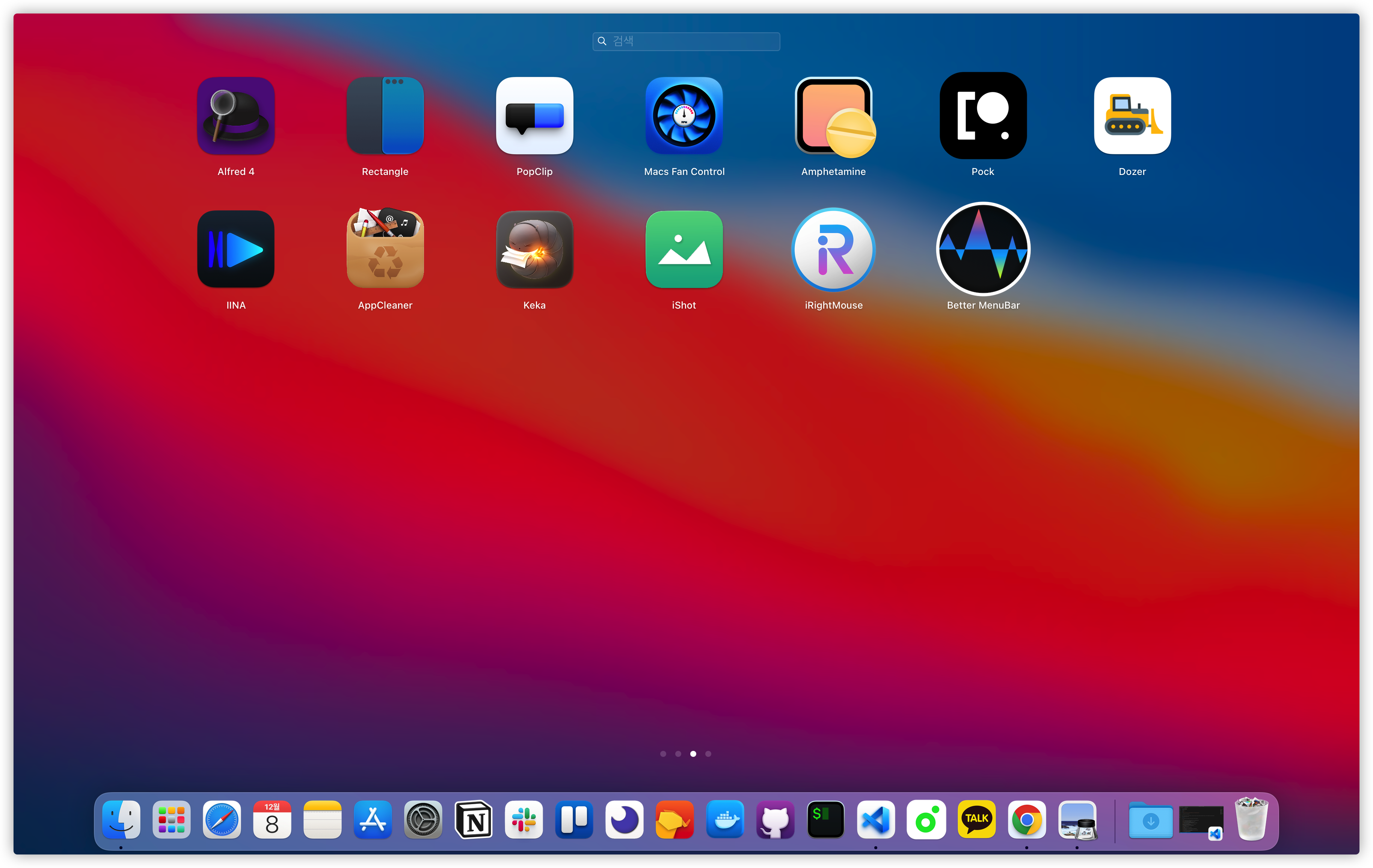
Task: Launch the Amphetamine app
Action: 833,116
